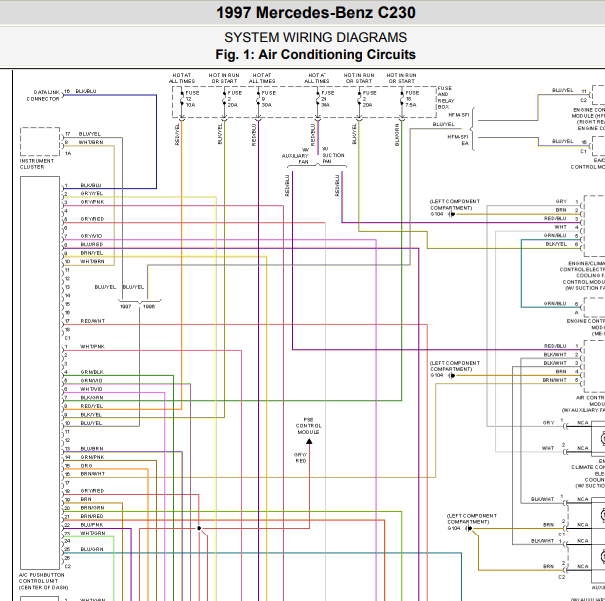Image resolution: width=605 pixels, height=601 pixels.
Task: Click the '1997' year label
Action: (126, 306)
